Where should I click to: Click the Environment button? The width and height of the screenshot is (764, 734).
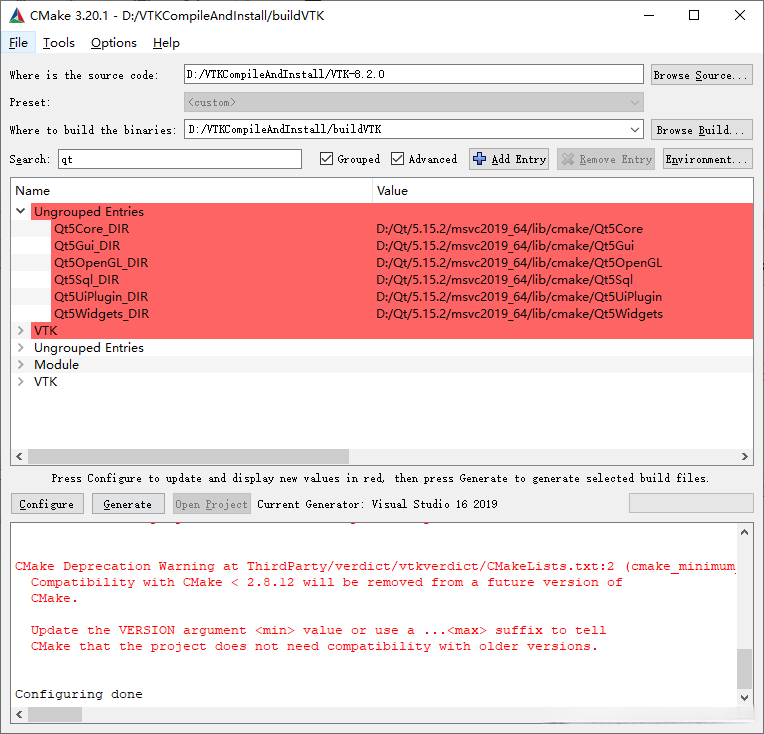pos(707,159)
